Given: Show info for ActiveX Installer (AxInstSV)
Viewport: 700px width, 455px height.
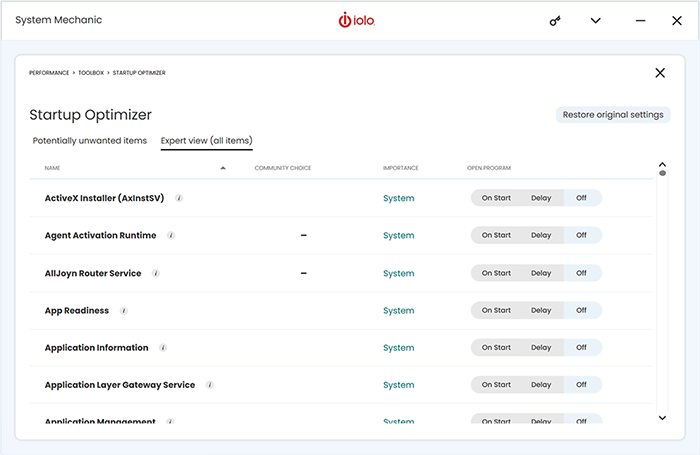Looking at the screenshot, I should coord(179,198).
